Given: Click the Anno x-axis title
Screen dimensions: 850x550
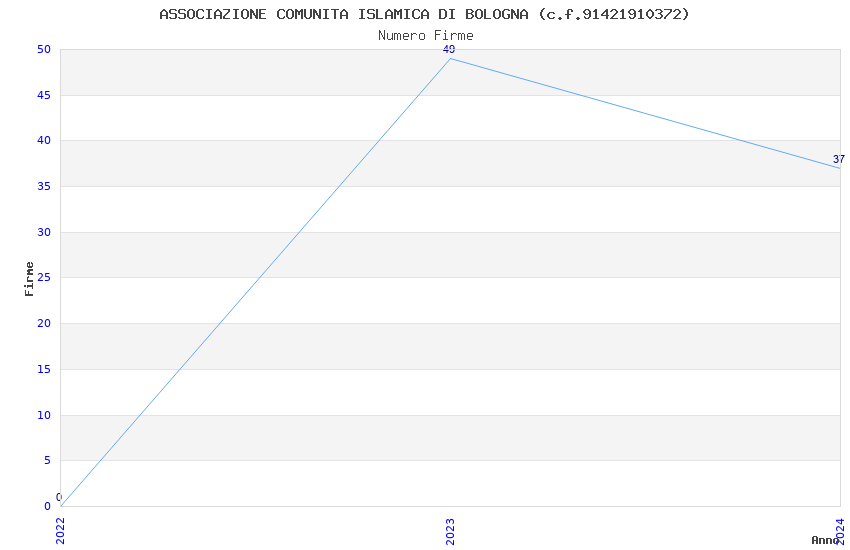Looking at the screenshot, I should (825, 540).
